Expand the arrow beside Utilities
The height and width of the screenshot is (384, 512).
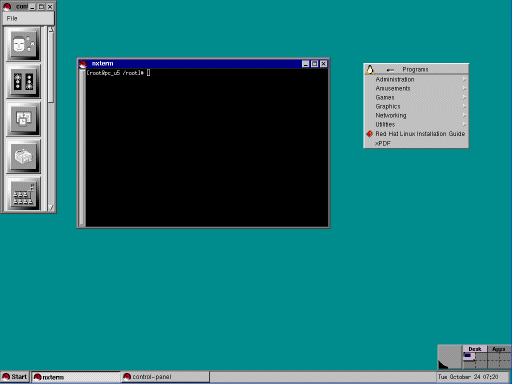(464, 124)
